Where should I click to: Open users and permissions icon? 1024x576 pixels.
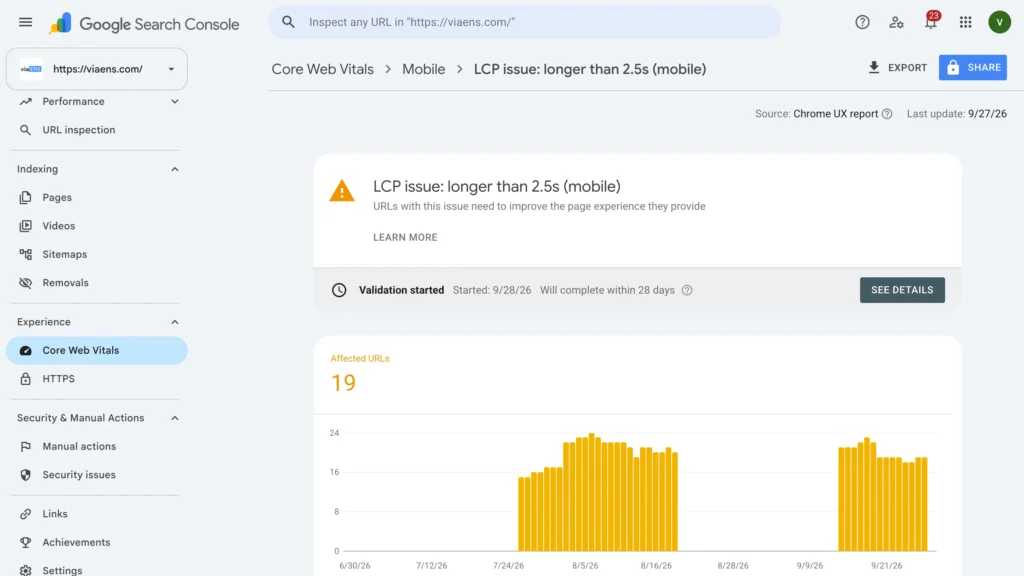click(x=896, y=22)
